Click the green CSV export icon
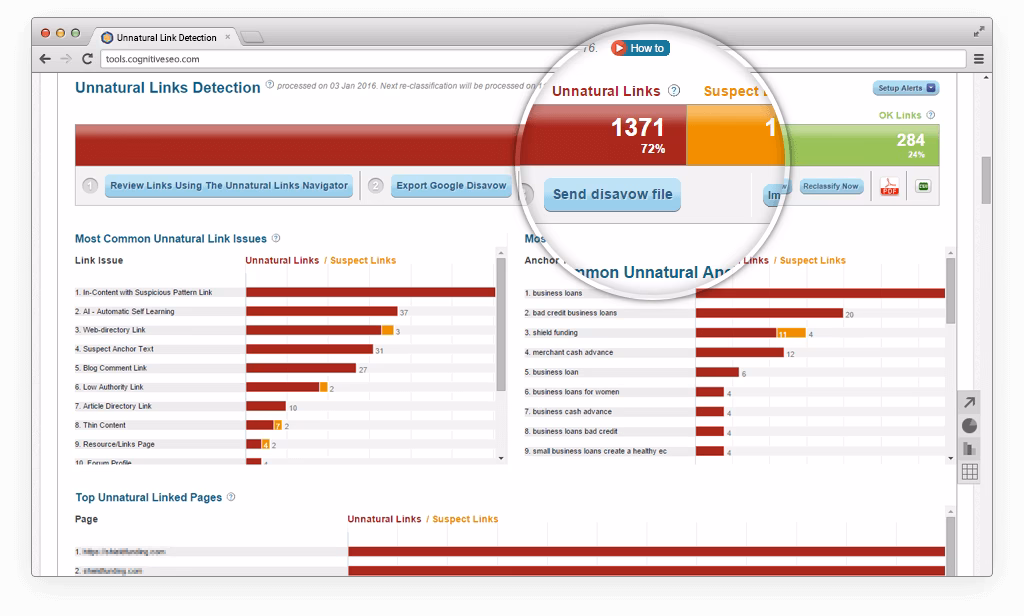Viewport: 1024px width, 616px height. pyautogui.click(x=923, y=187)
